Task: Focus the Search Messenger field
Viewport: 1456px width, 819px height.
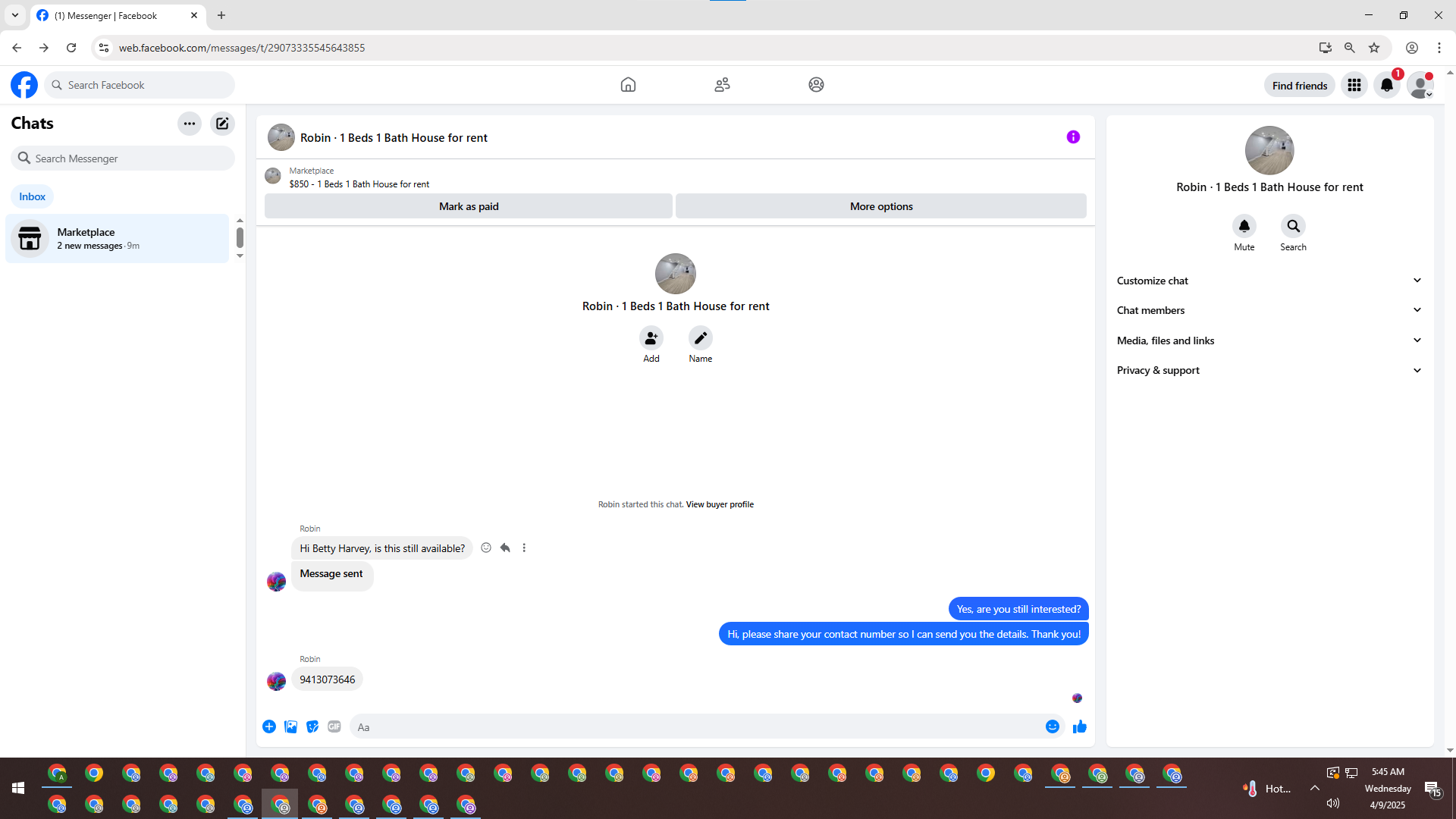Action: (x=123, y=158)
